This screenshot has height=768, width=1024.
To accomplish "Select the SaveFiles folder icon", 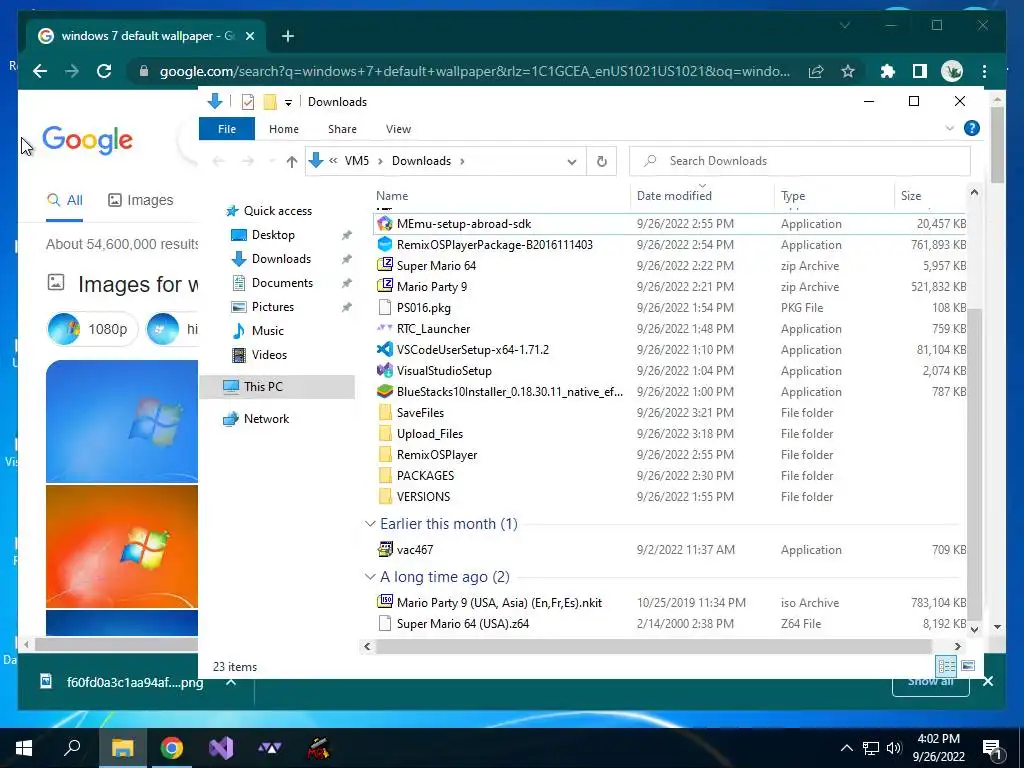I will pyautogui.click(x=385, y=413).
